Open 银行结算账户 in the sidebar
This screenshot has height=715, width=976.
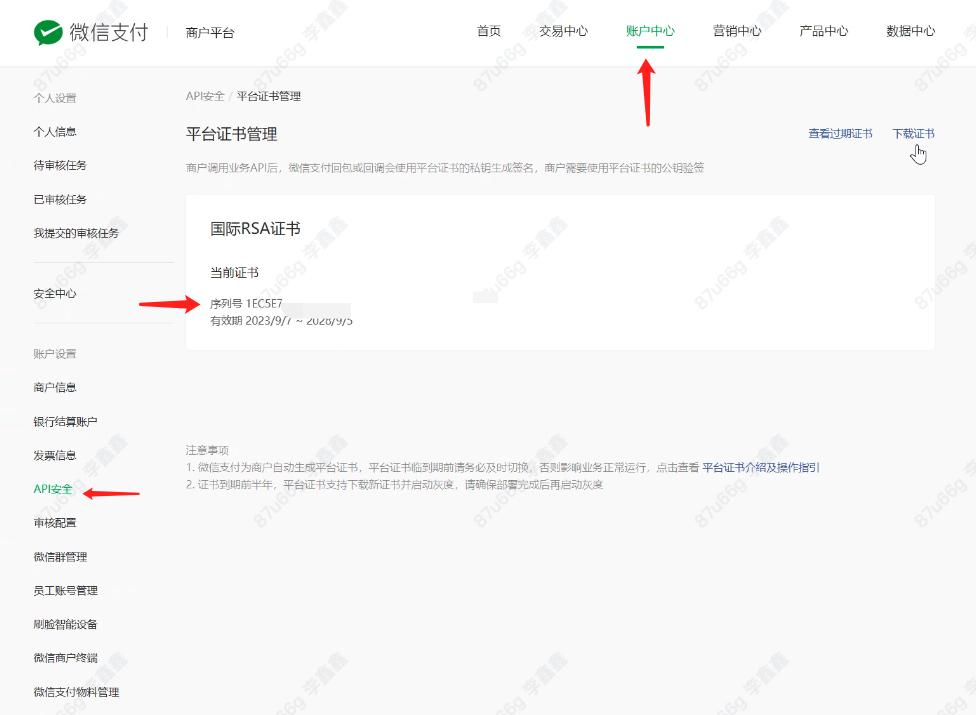tap(65, 421)
